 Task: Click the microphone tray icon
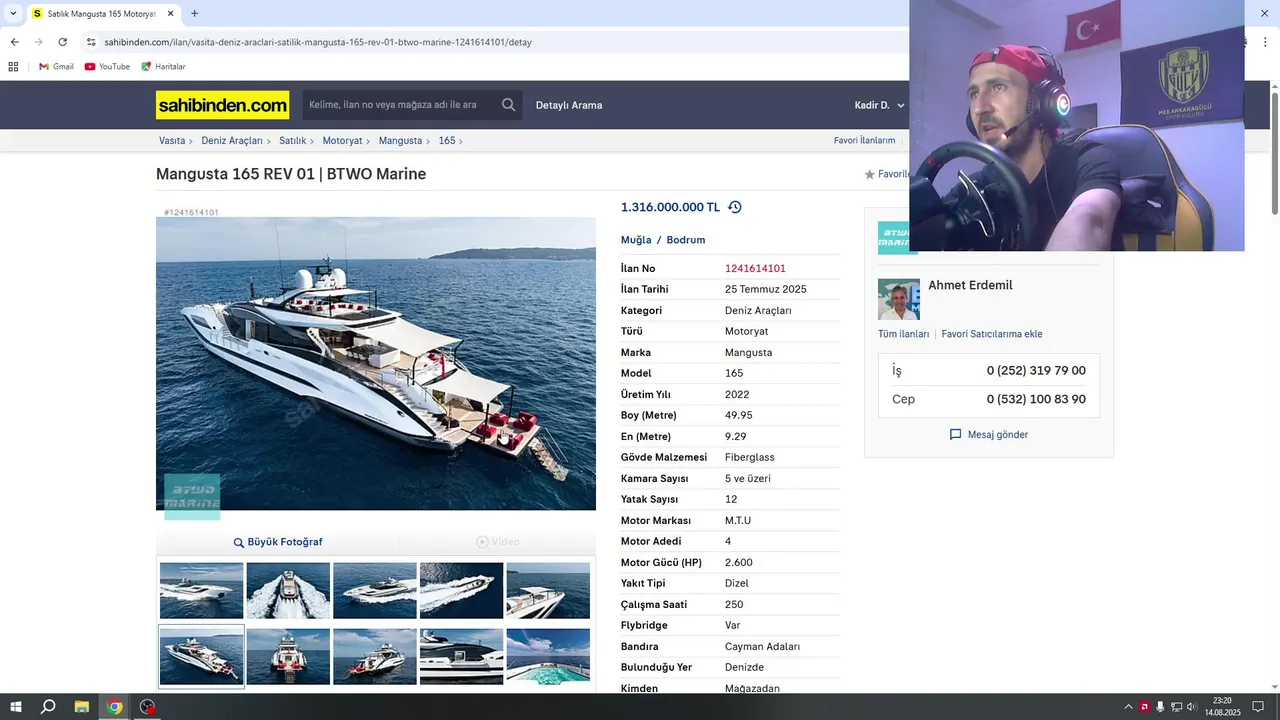(1160, 707)
